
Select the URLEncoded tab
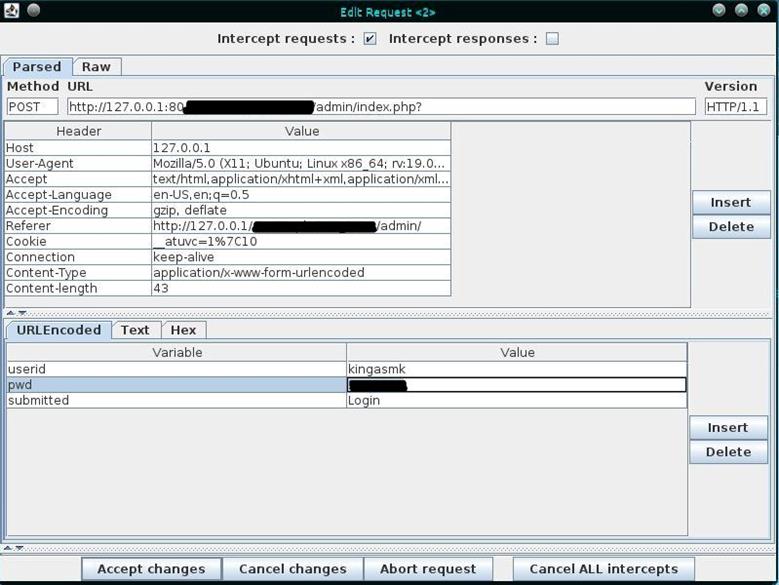pyautogui.click(x=58, y=330)
